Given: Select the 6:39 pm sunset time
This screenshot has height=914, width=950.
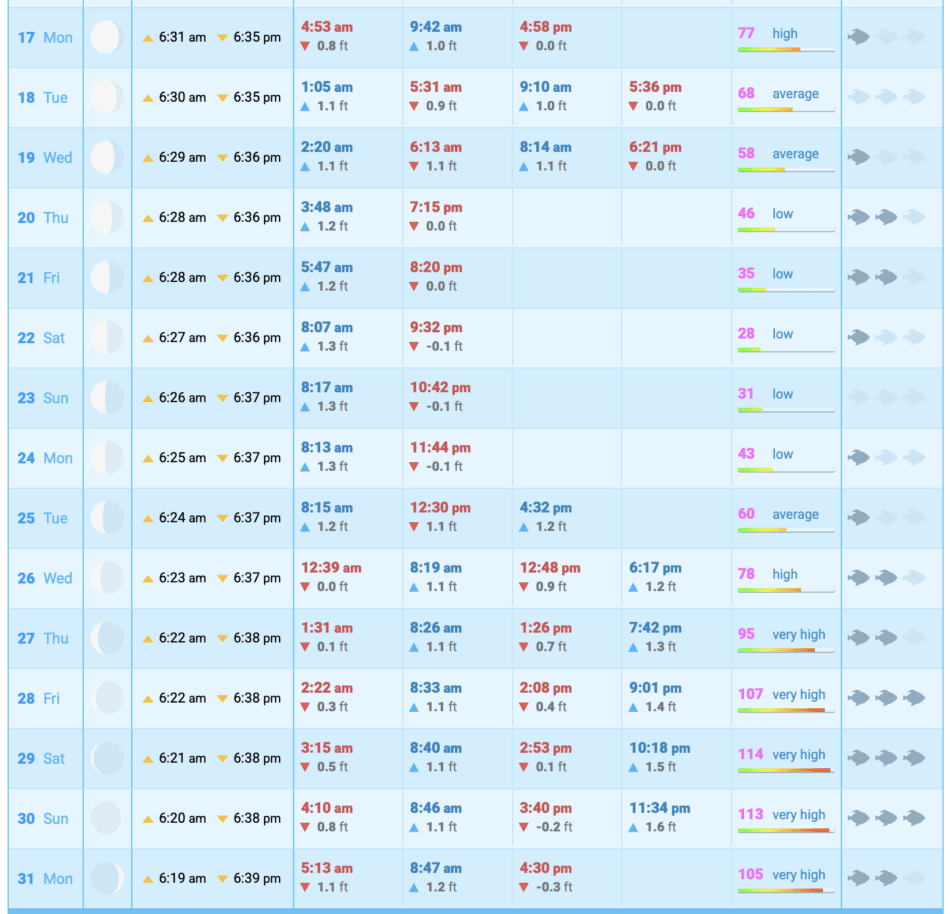Looking at the screenshot, I should 257,878.
